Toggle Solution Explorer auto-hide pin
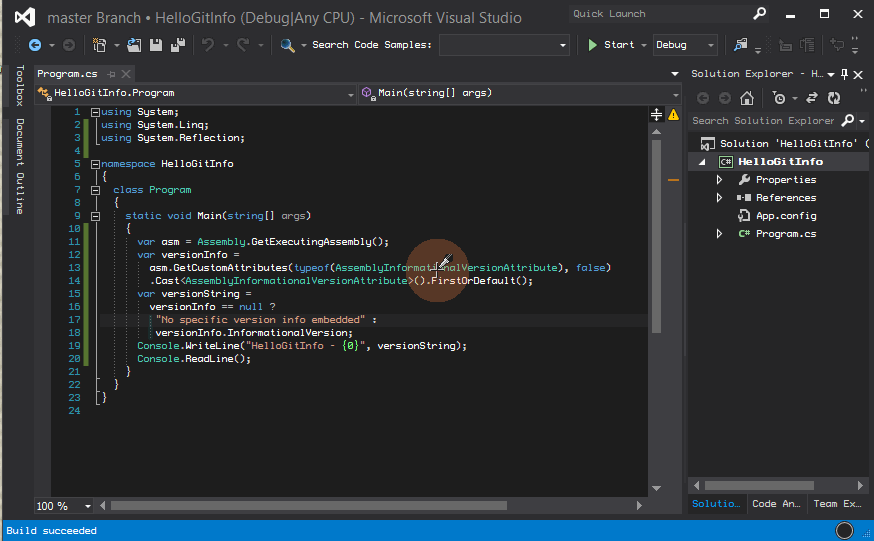Viewport: 874px width, 541px height. 844,74
